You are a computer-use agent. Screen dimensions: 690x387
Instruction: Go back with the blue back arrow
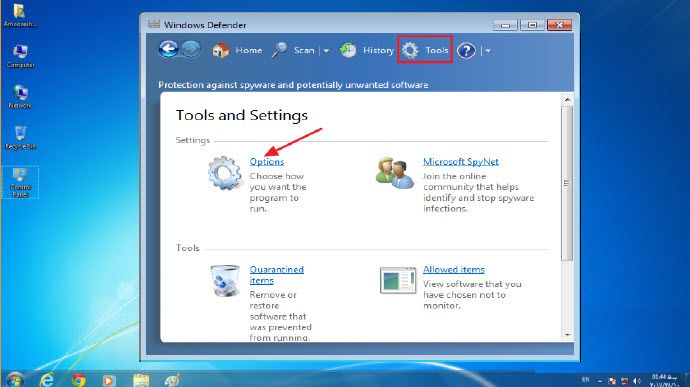tap(169, 49)
